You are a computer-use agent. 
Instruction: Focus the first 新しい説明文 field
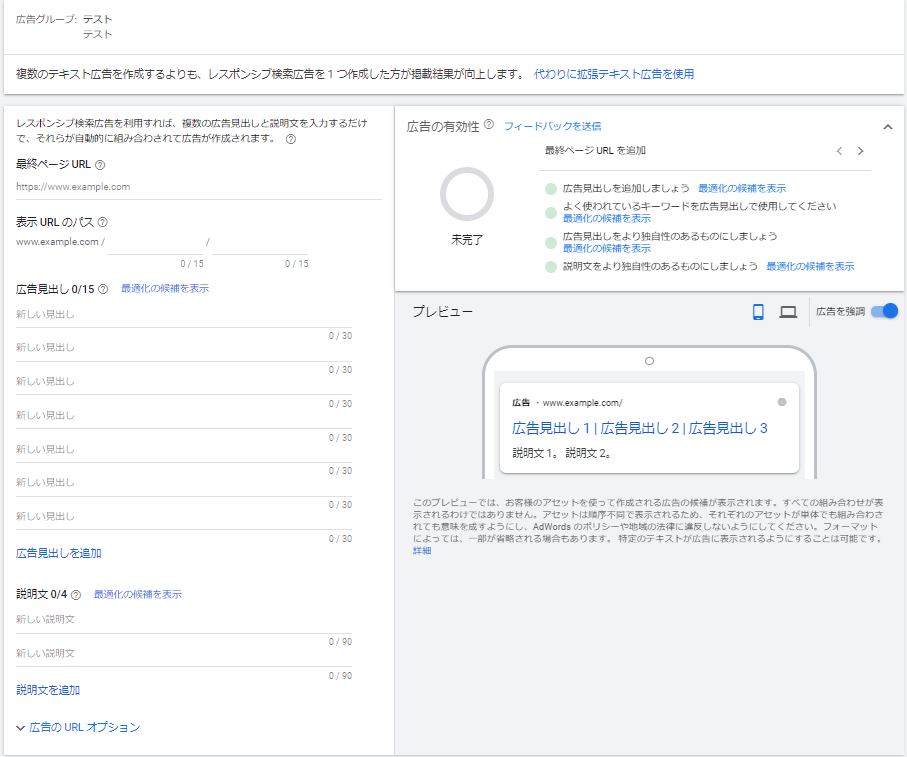[x=183, y=621]
